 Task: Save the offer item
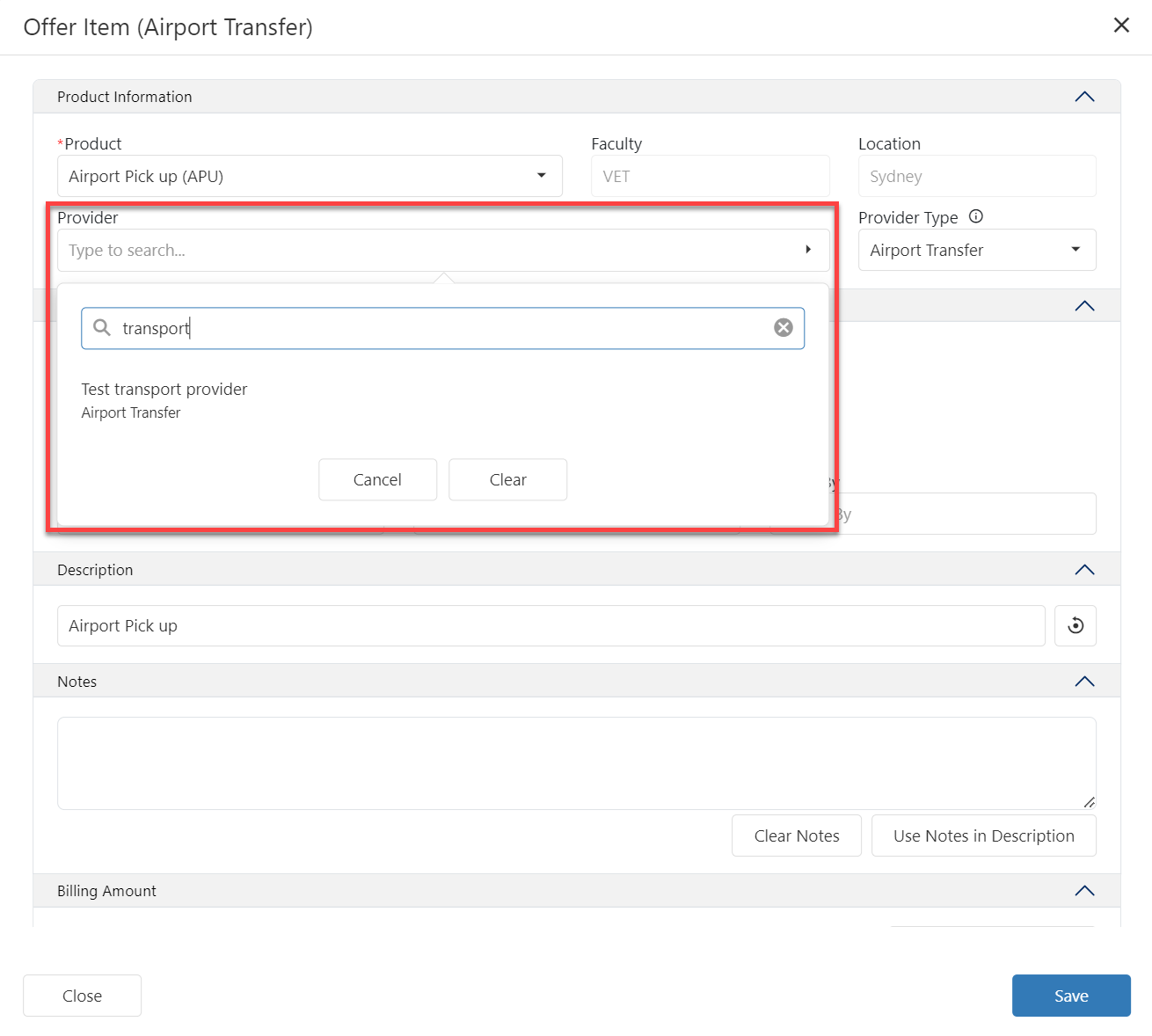(x=1070, y=996)
